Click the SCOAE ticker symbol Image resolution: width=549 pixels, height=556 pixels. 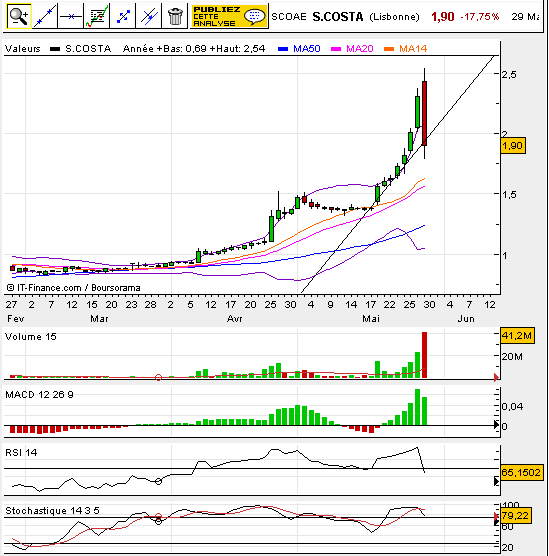click(x=289, y=17)
